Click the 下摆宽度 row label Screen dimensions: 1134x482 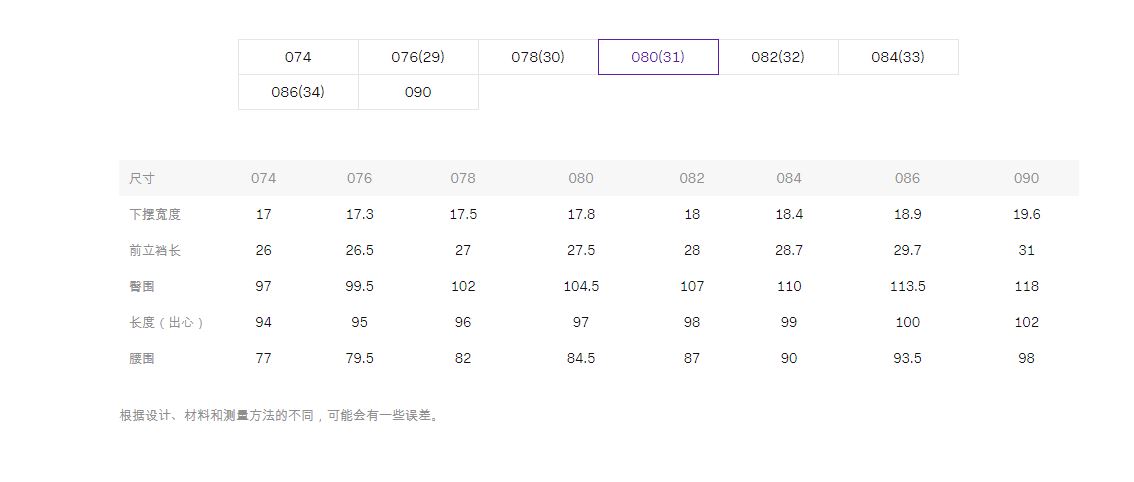(x=155, y=214)
